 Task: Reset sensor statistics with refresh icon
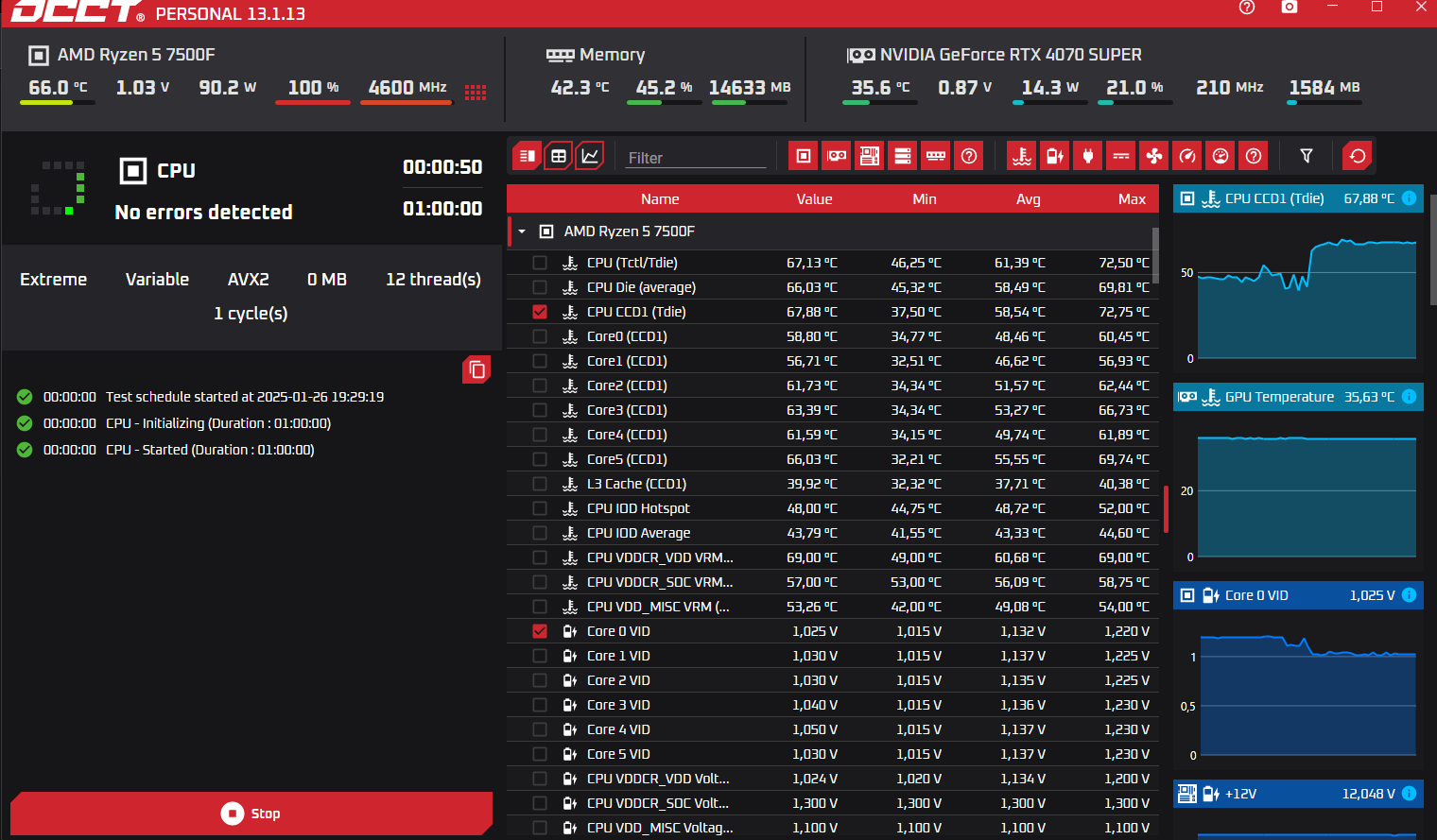[1358, 156]
